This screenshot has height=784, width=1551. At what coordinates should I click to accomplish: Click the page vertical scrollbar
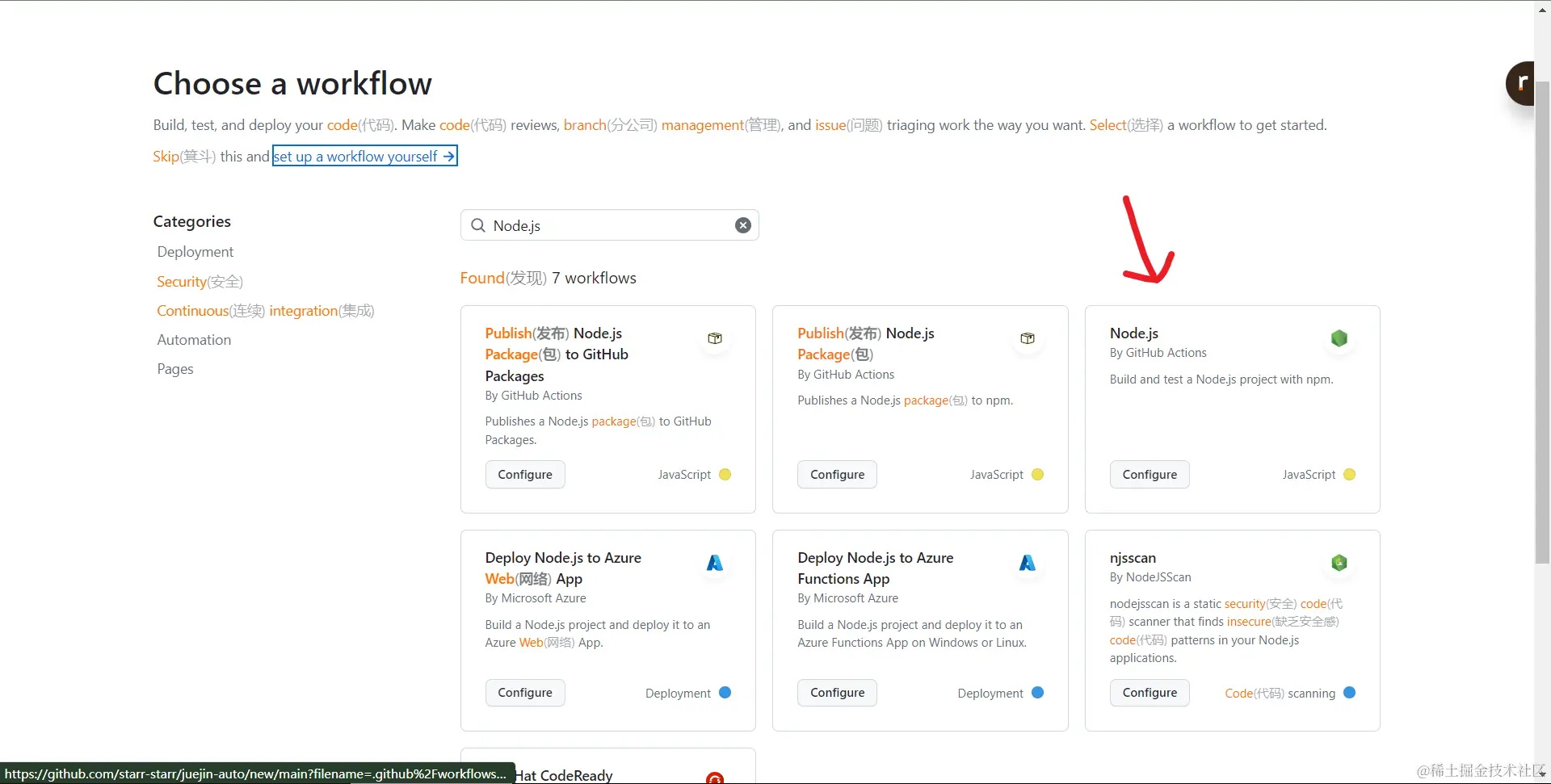1542,323
